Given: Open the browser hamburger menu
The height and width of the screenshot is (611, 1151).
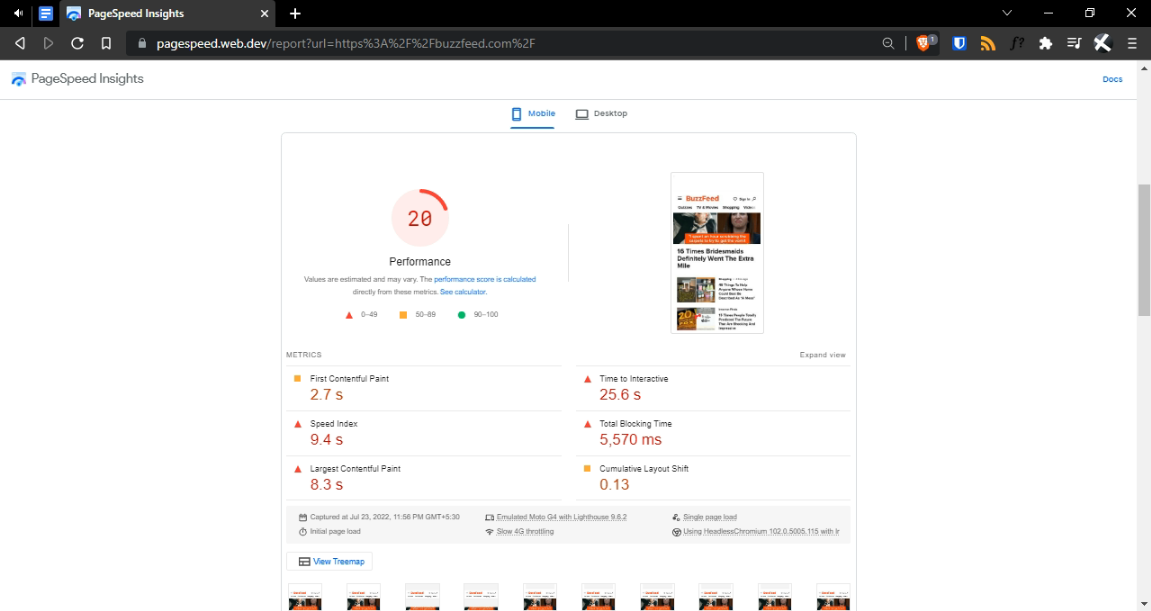Looking at the screenshot, I should (1132, 43).
